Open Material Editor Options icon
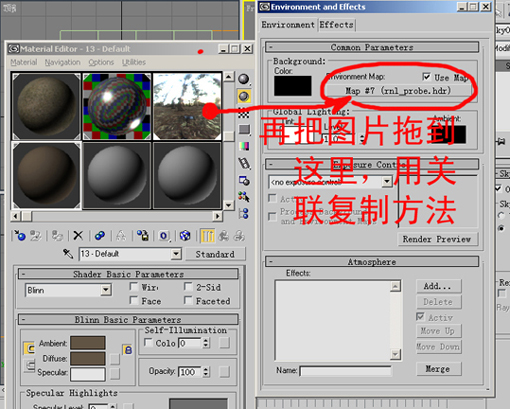This screenshot has height=409, width=510. 244,181
